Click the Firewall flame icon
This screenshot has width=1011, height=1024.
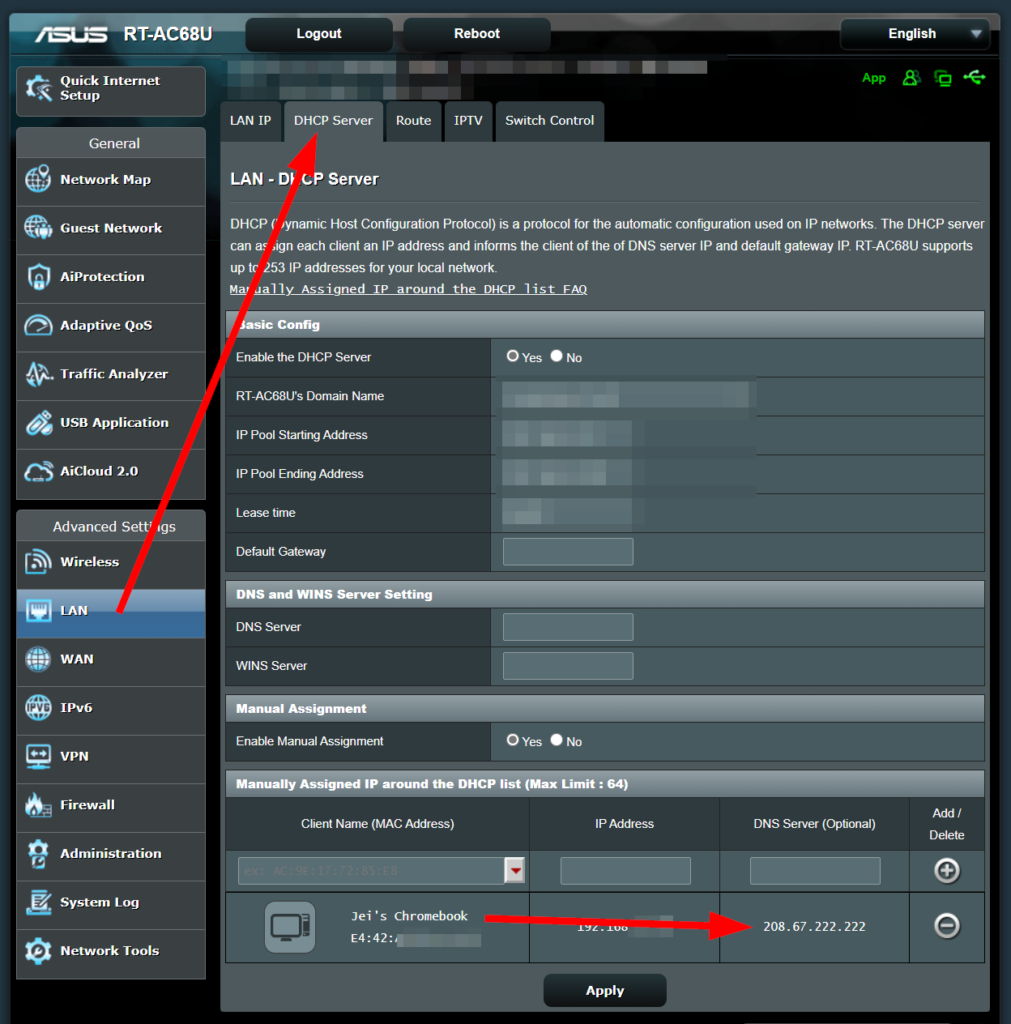39,805
